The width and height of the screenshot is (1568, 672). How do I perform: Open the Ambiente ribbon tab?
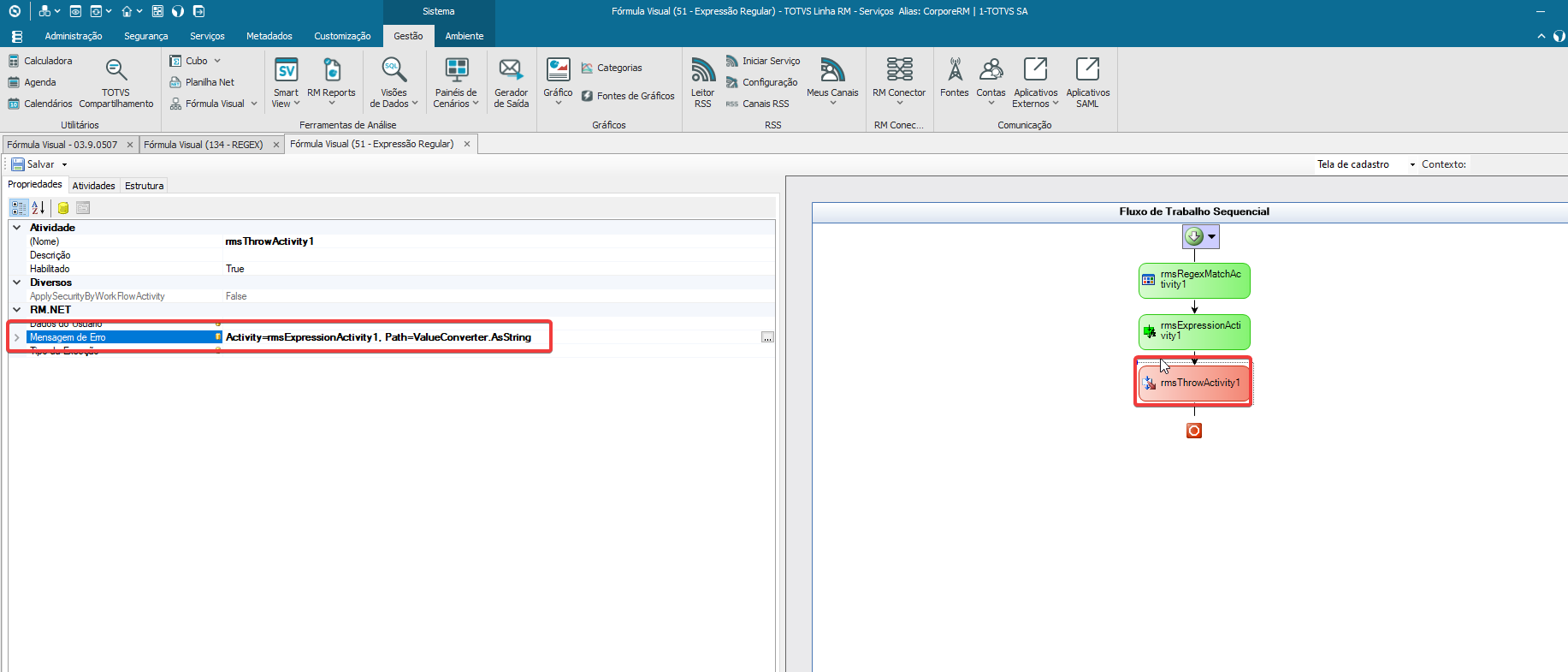(464, 36)
